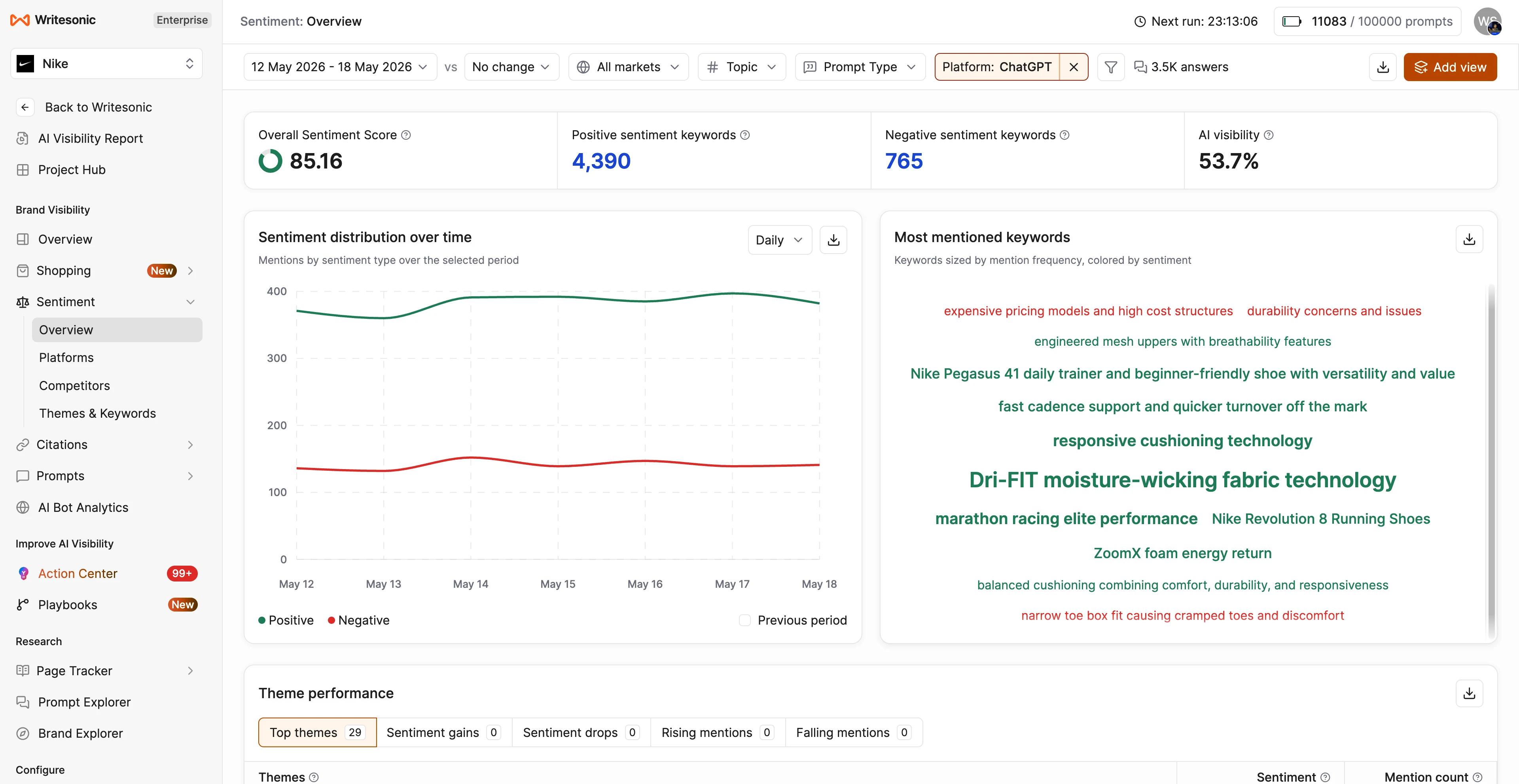The width and height of the screenshot is (1519, 784).
Task: Download the Most mentioned keywords panel
Action: tap(1469, 239)
